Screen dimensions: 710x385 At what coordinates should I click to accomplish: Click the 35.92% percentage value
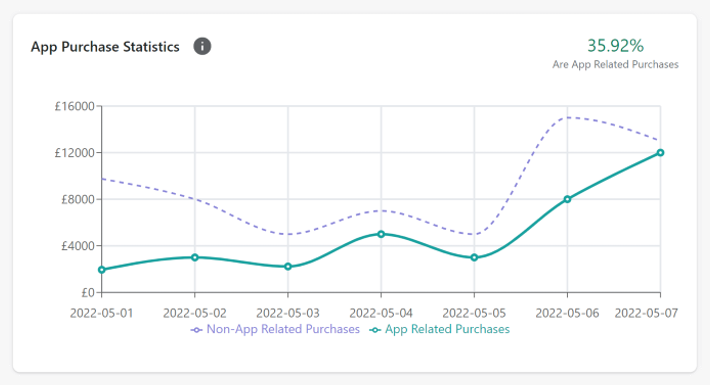point(615,45)
